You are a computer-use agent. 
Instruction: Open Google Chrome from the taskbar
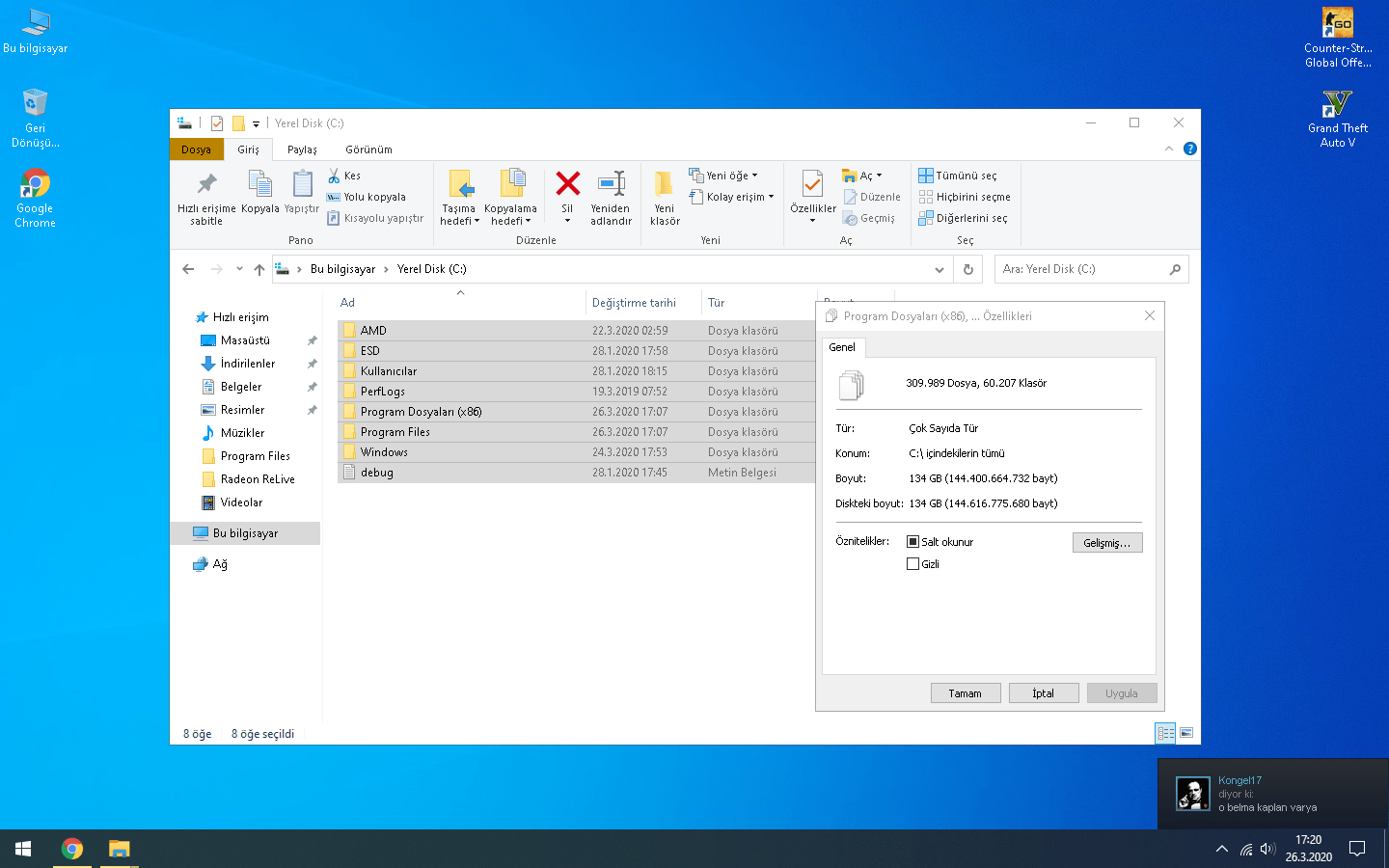pos(72,849)
